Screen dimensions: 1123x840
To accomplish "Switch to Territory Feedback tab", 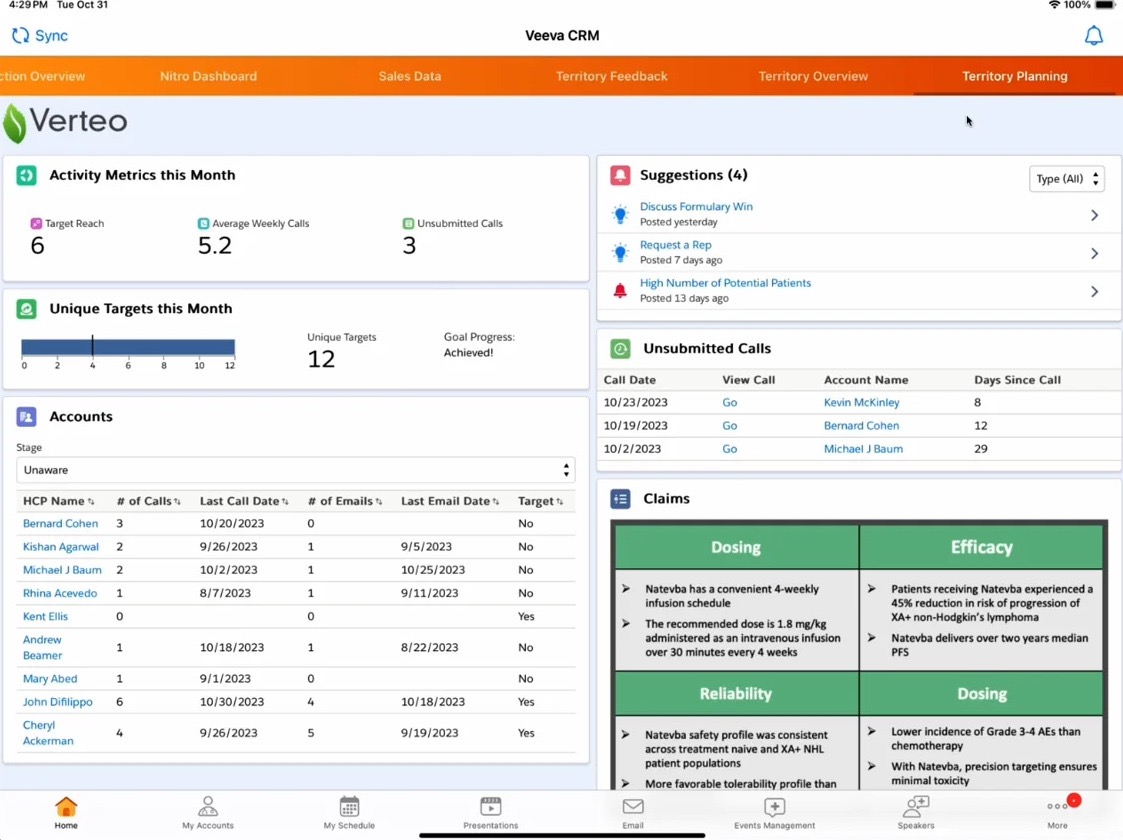I will [612, 76].
